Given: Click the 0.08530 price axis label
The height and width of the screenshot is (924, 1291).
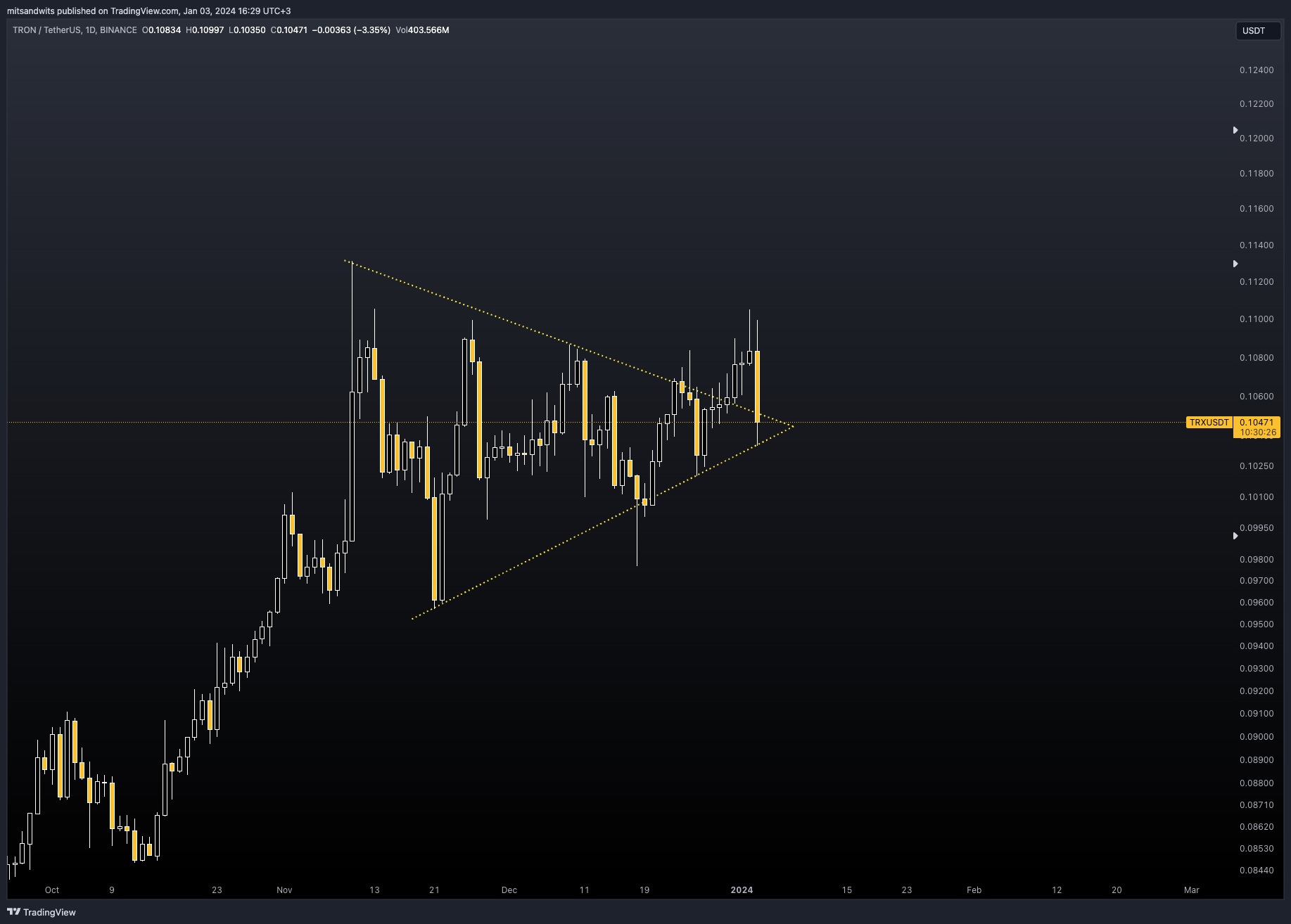Looking at the screenshot, I should tap(1257, 849).
